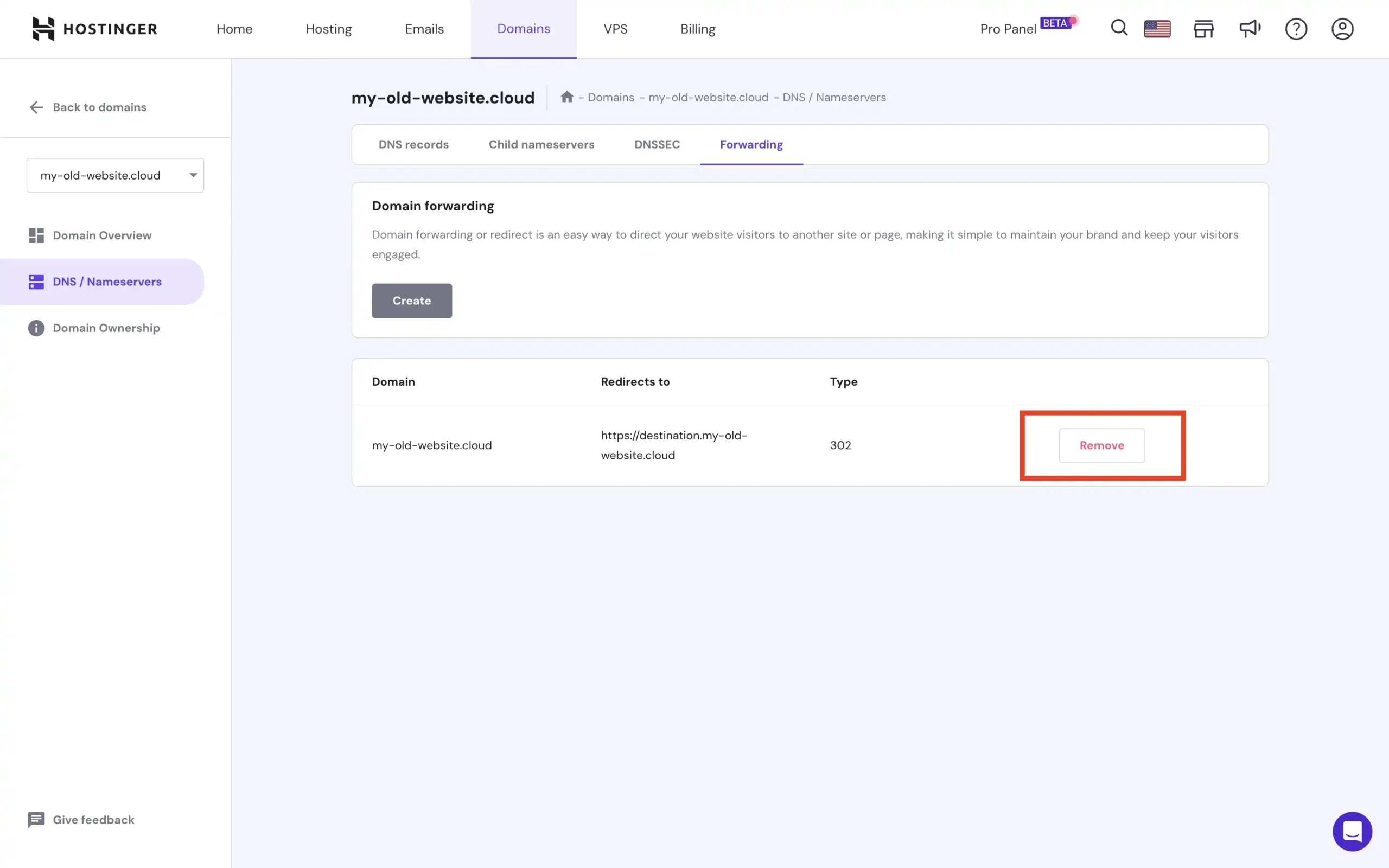The height and width of the screenshot is (868, 1389).
Task: Open Emails in top navigation
Action: click(424, 29)
